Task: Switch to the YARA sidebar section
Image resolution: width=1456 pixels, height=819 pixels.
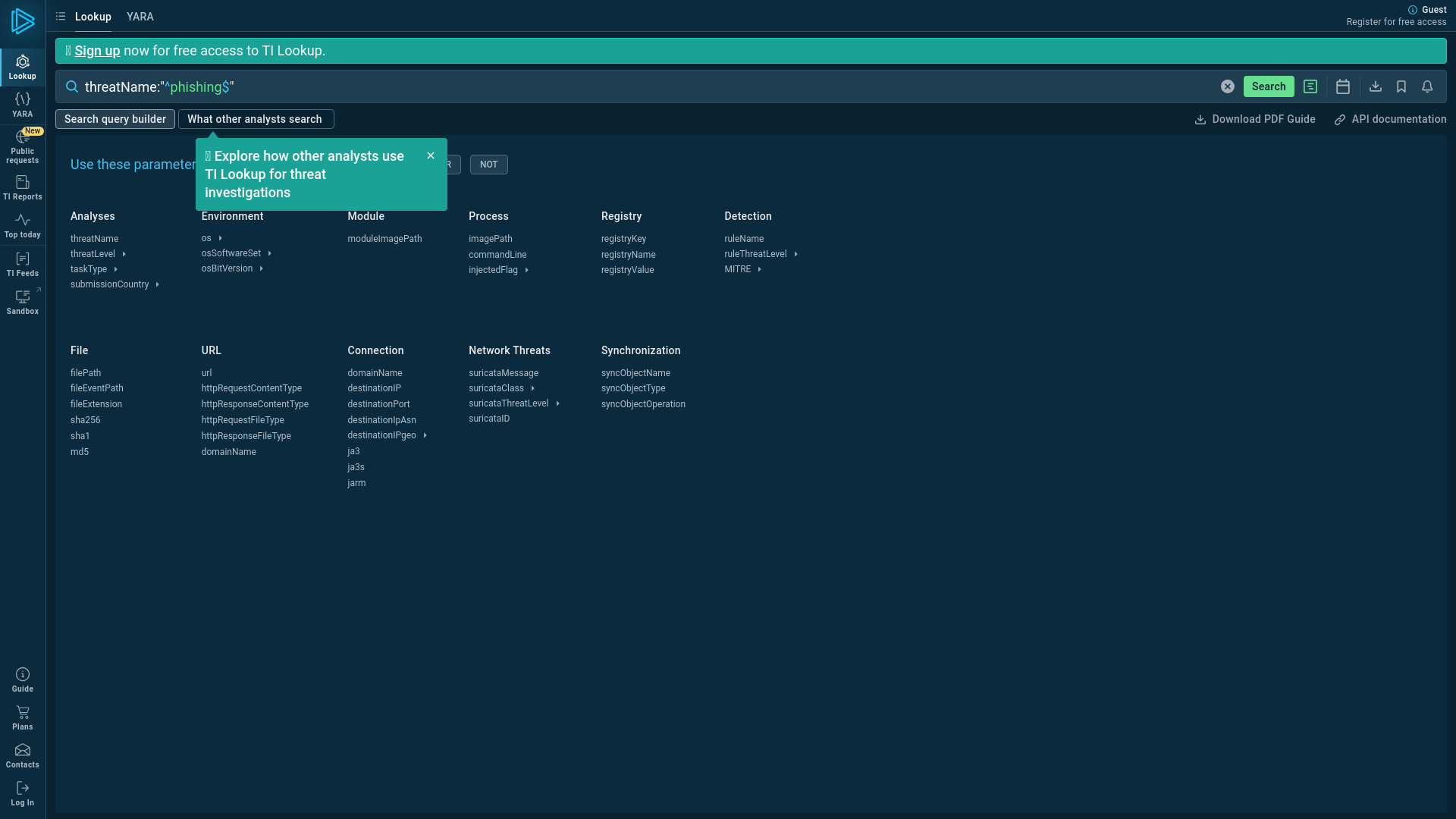Action: [22, 104]
